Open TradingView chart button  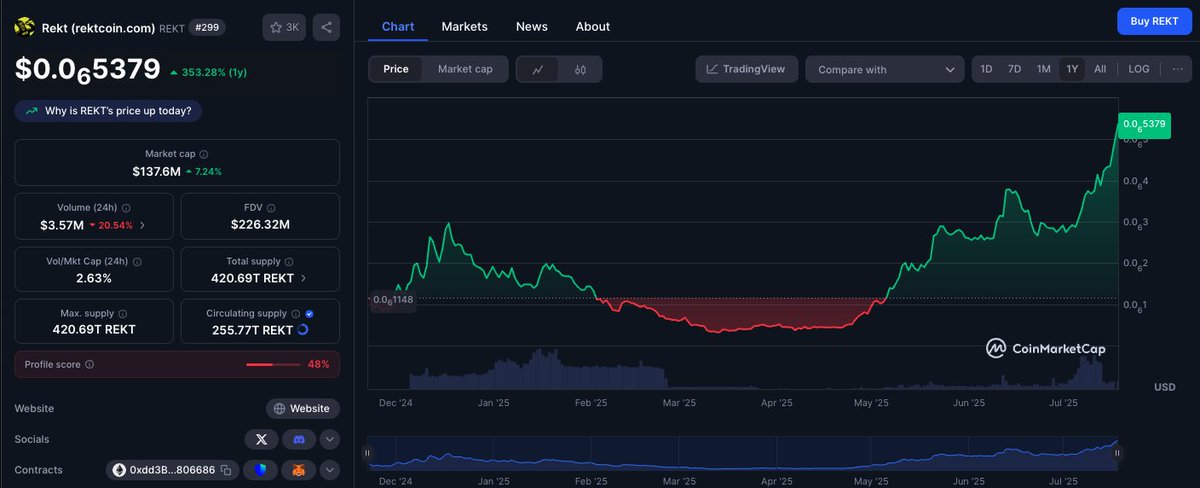point(747,69)
